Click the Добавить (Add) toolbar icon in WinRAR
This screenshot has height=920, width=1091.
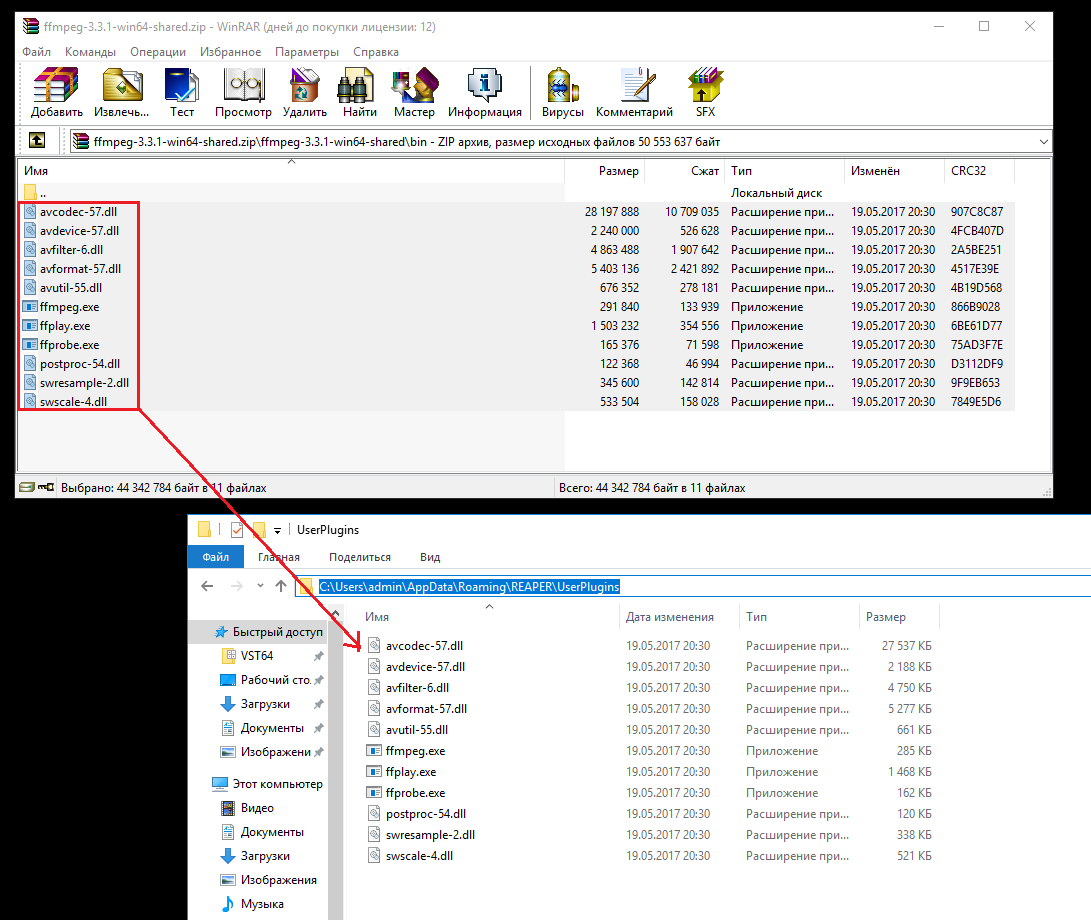(56, 93)
